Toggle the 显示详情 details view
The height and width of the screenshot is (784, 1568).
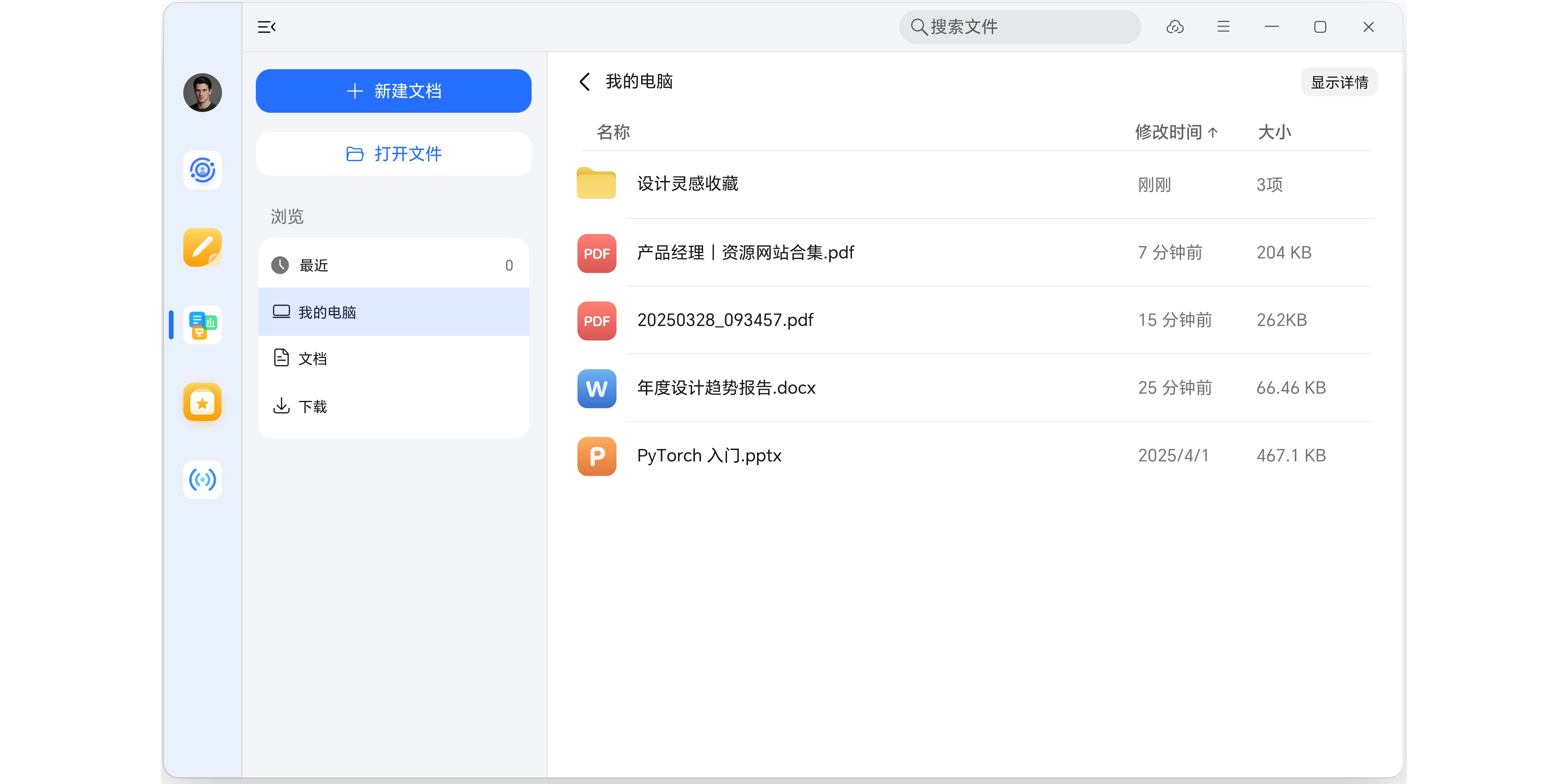click(1339, 82)
